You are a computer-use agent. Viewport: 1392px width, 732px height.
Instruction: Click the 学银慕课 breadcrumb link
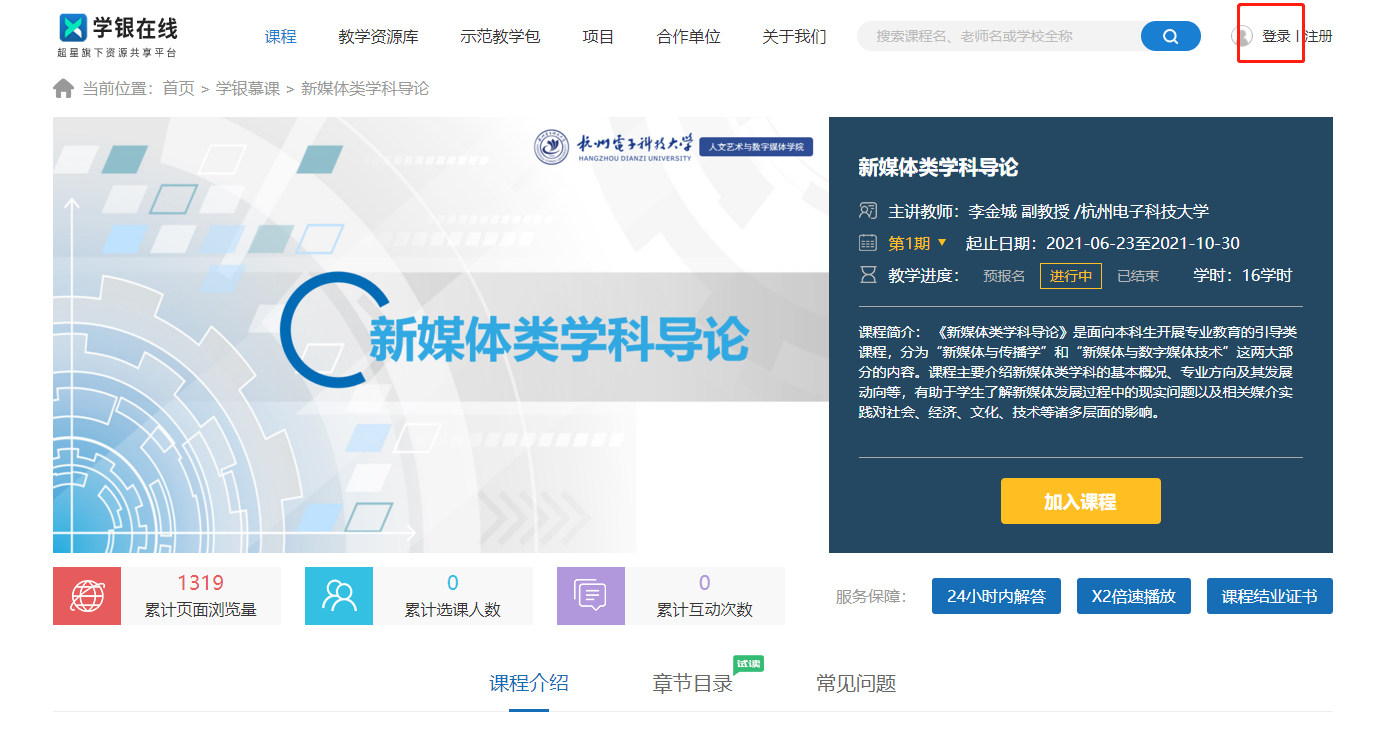pos(248,89)
